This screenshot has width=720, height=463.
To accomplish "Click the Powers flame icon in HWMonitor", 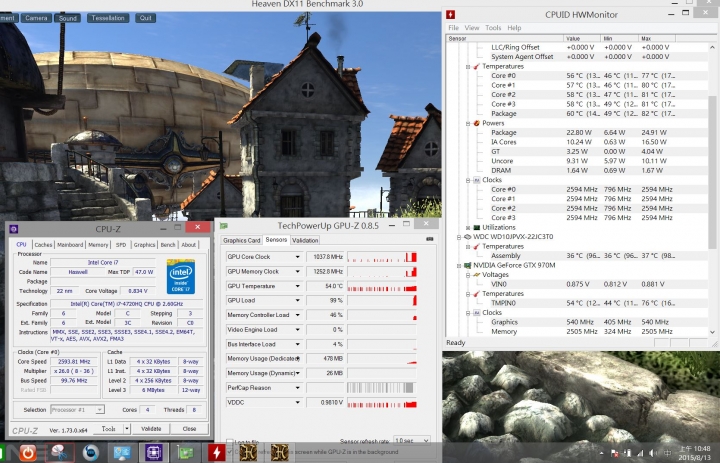I will 477,123.
